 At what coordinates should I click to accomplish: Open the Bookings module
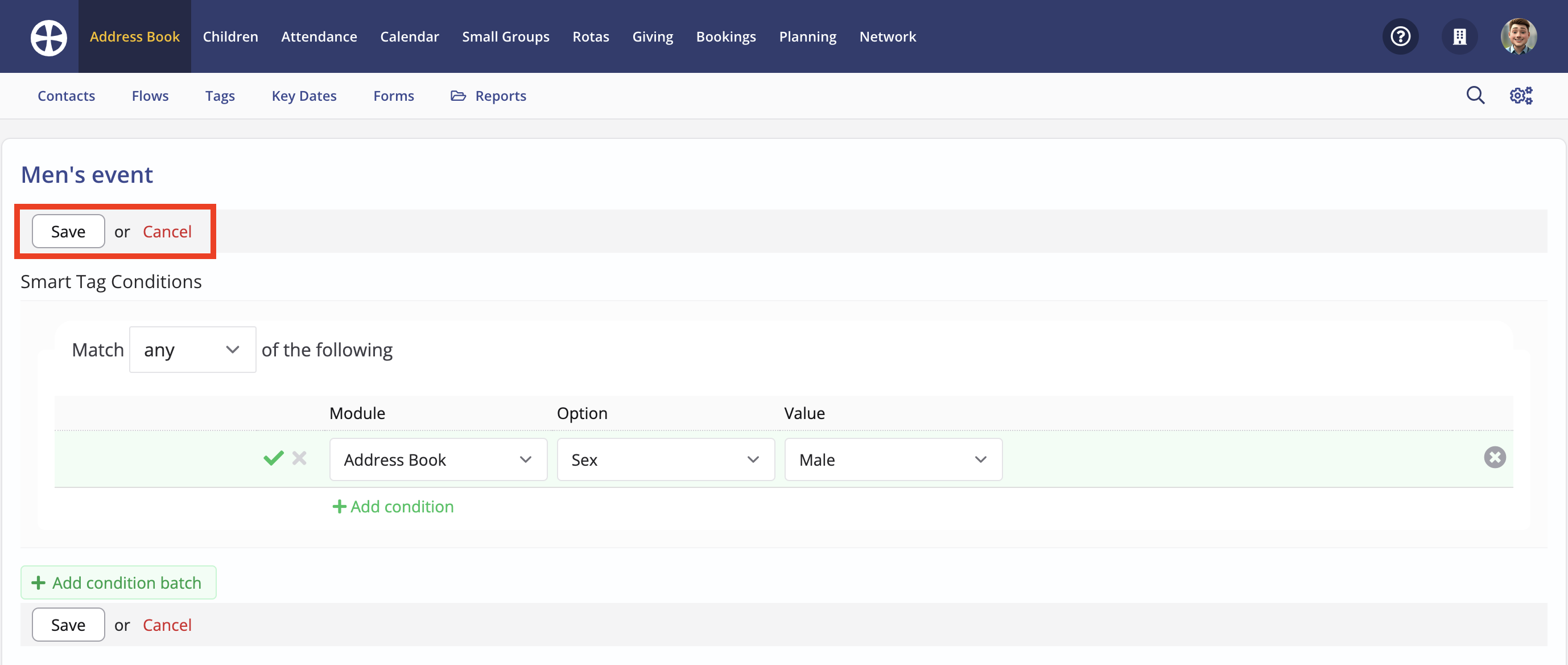tap(725, 36)
